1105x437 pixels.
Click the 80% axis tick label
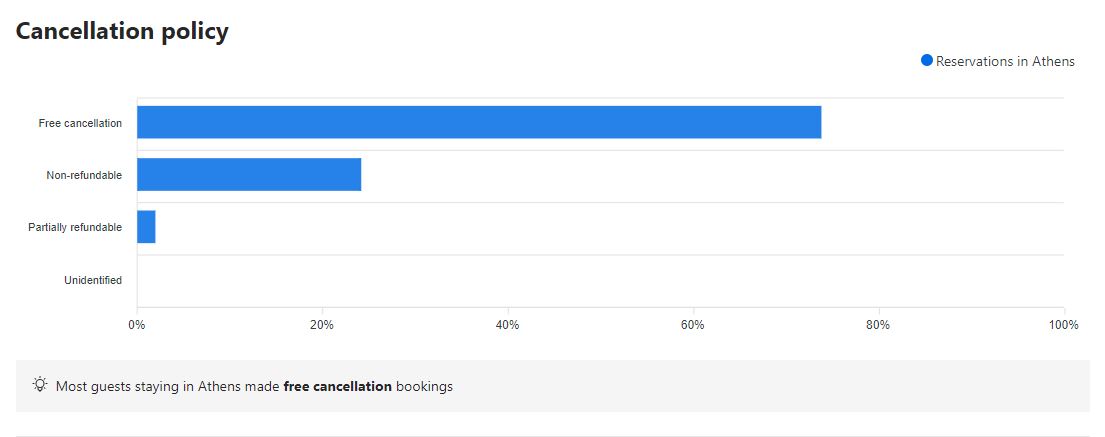click(x=878, y=325)
